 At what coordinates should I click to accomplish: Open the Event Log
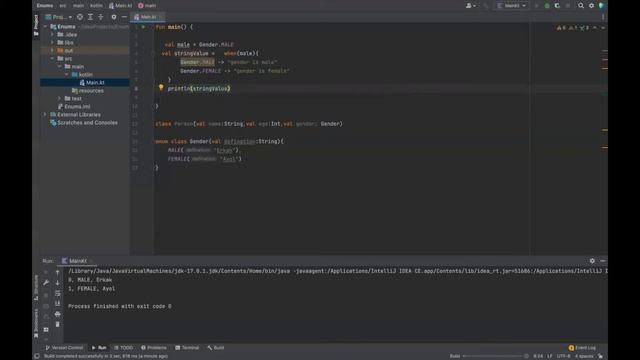[x=582, y=348]
